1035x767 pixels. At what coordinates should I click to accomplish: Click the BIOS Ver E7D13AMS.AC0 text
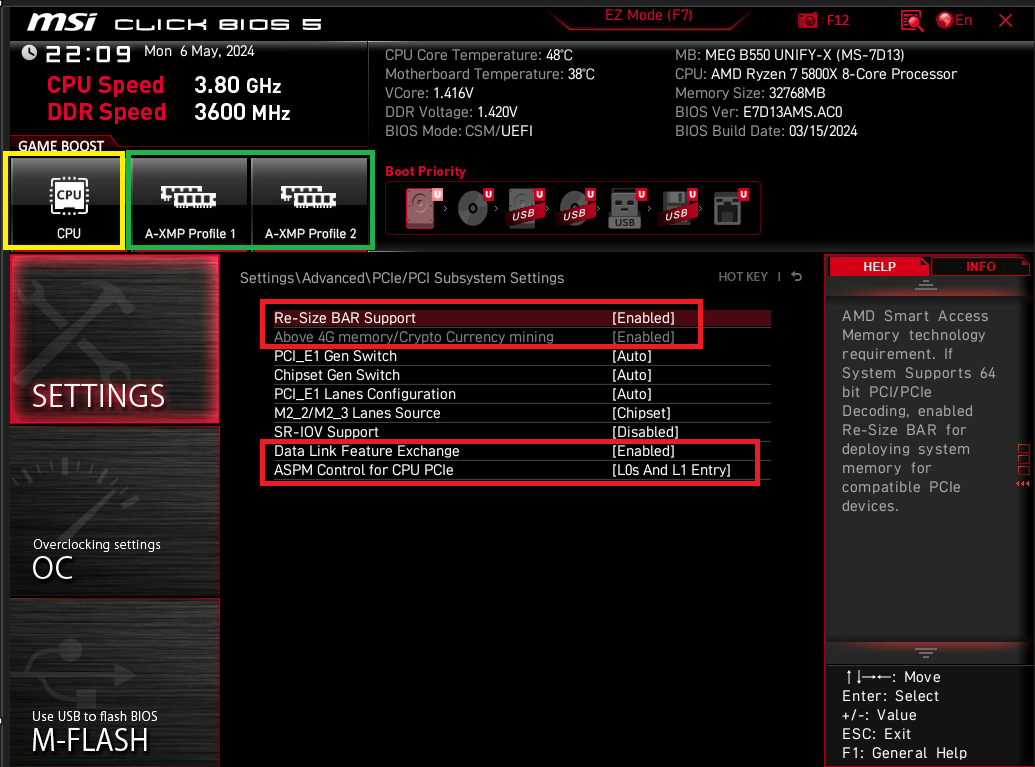758,112
